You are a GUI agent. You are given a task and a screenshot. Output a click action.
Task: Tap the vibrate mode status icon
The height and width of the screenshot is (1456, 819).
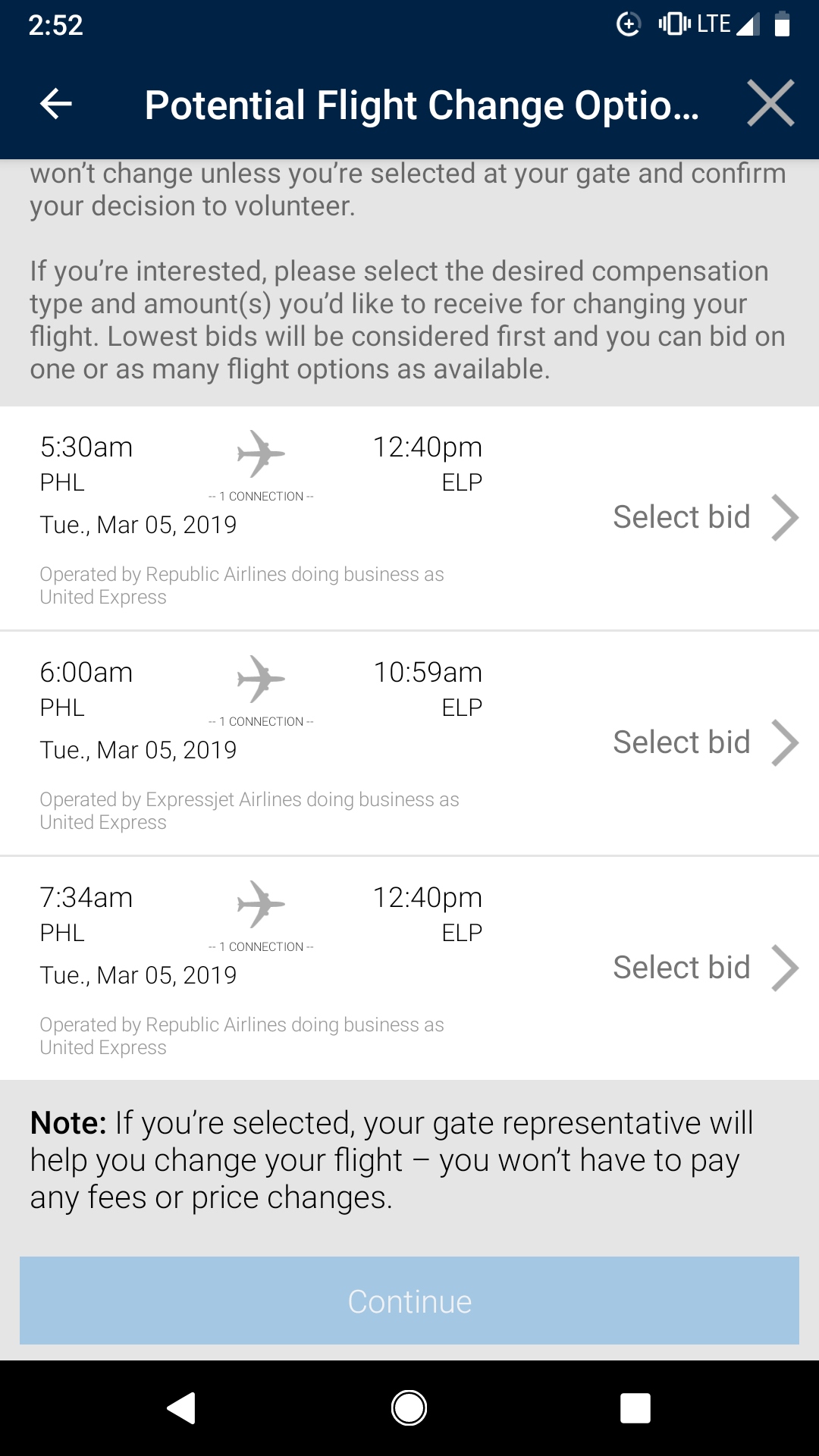[674, 24]
